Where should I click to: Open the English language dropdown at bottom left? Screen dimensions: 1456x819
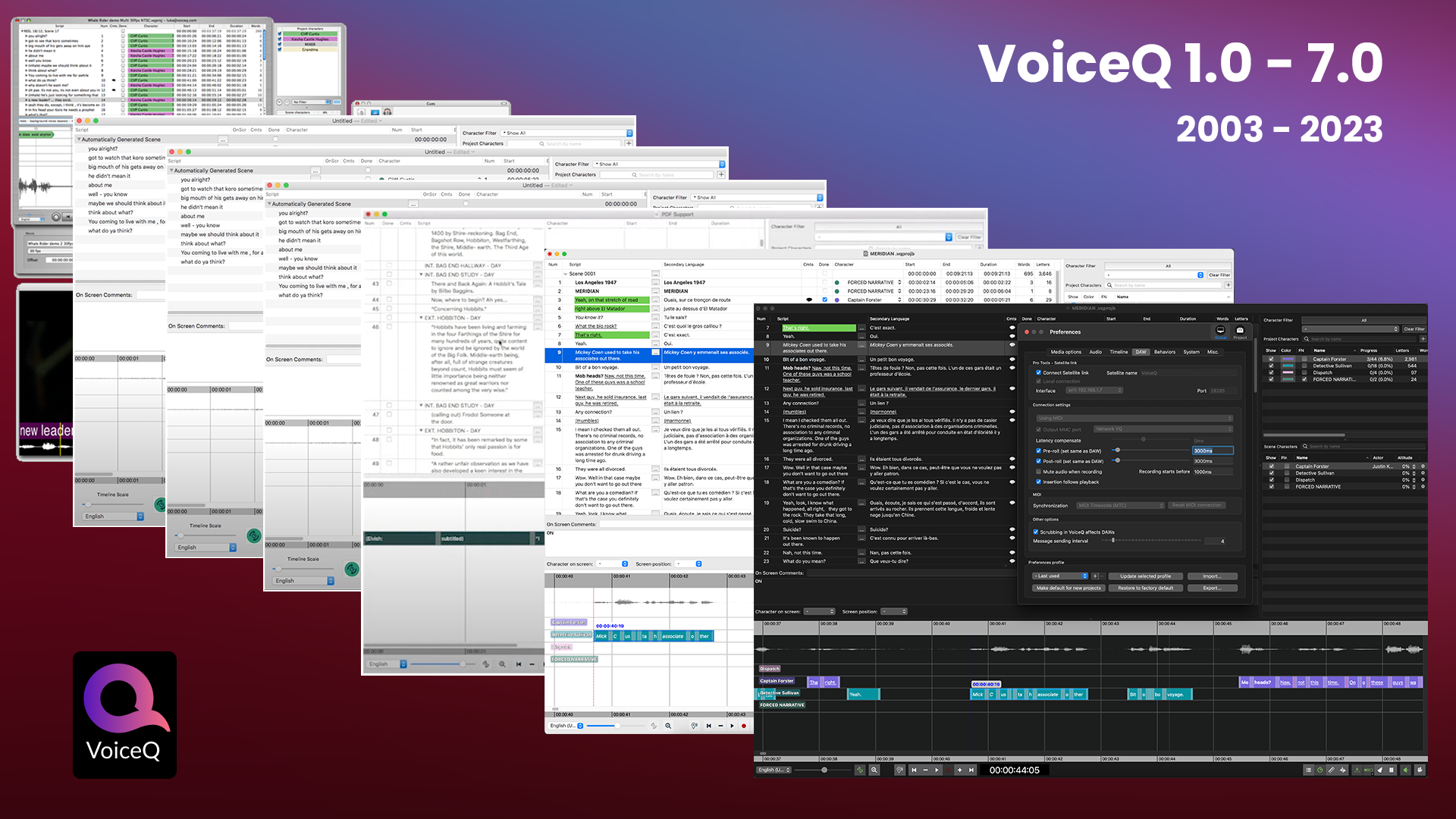point(773,770)
